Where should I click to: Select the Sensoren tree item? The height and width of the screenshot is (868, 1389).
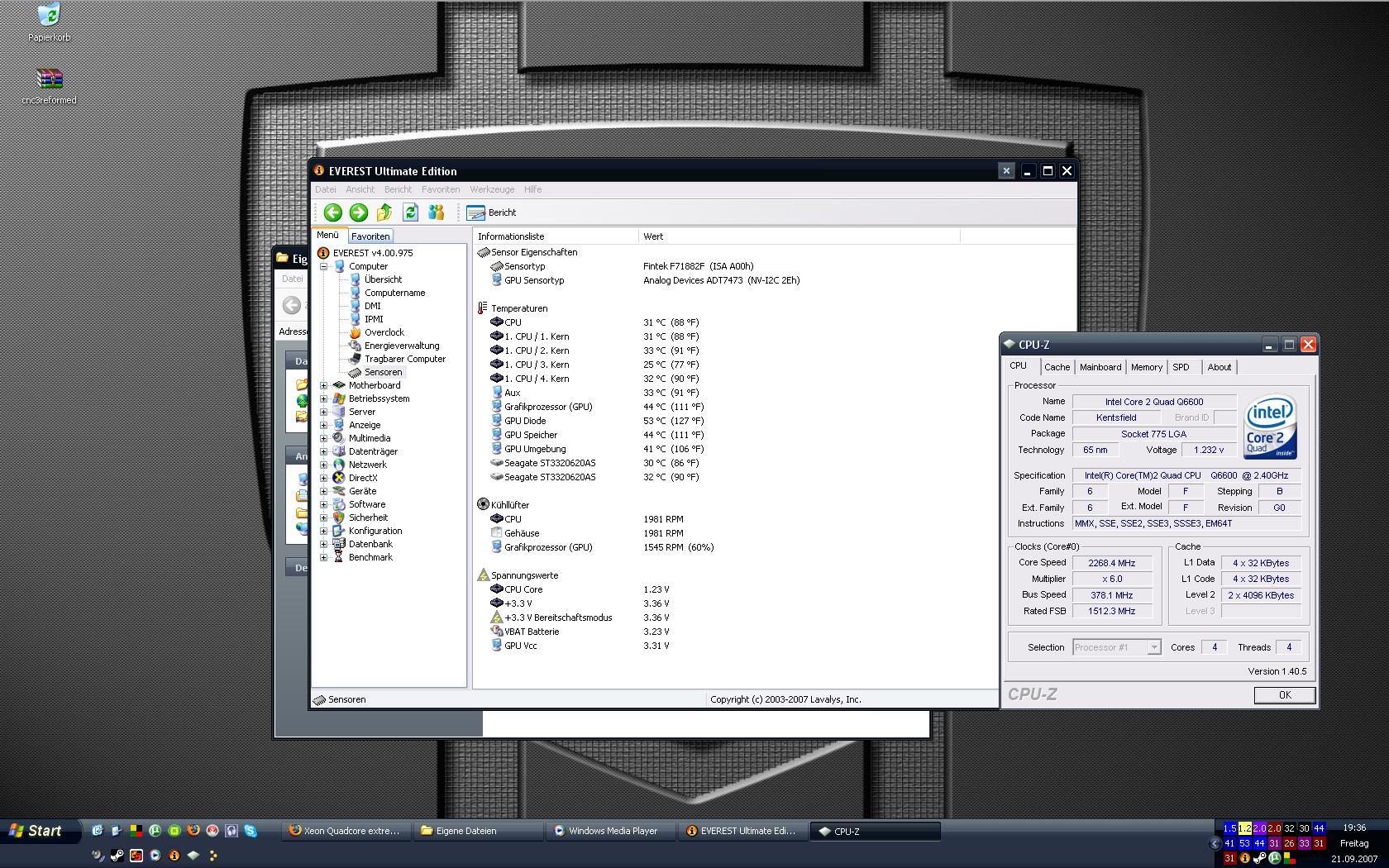tap(383, 372)
